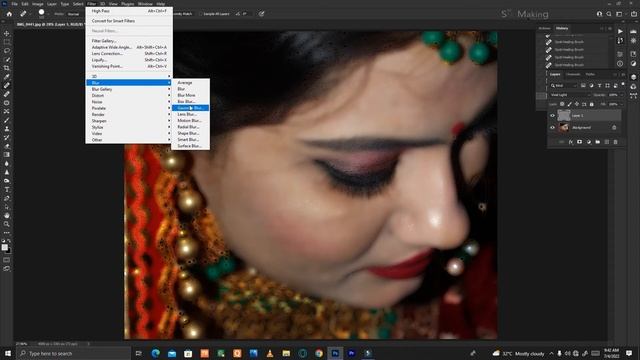Viewport: 640px width, 360px height.
Task: Select the Type tool
Action: pos(7,189)
